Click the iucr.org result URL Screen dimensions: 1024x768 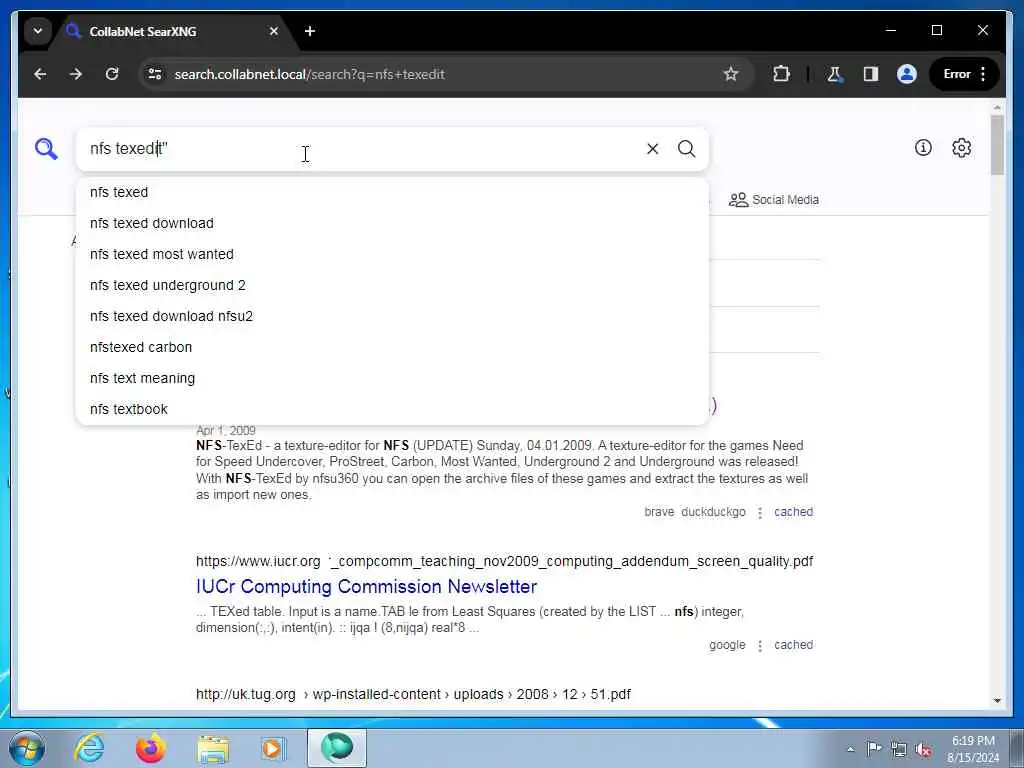[x=504, y=562]
